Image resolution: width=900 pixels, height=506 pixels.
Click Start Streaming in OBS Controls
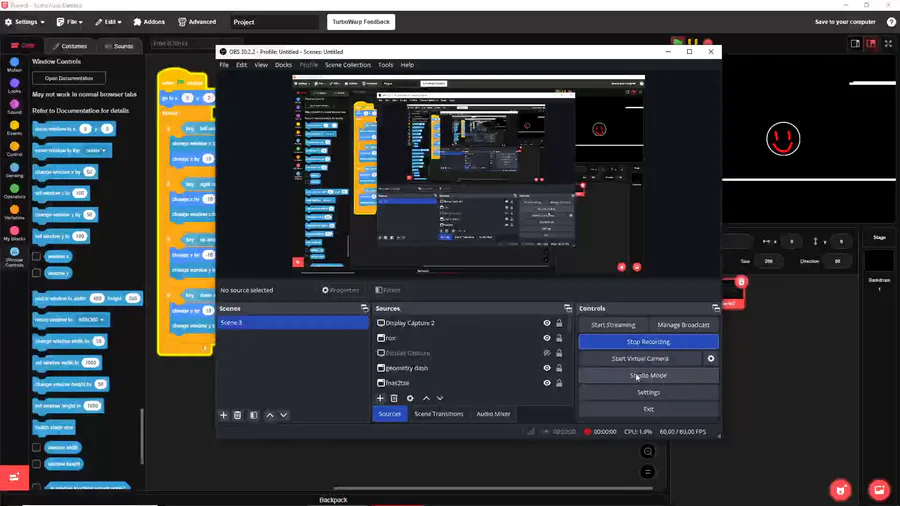(x=613, y=325)
